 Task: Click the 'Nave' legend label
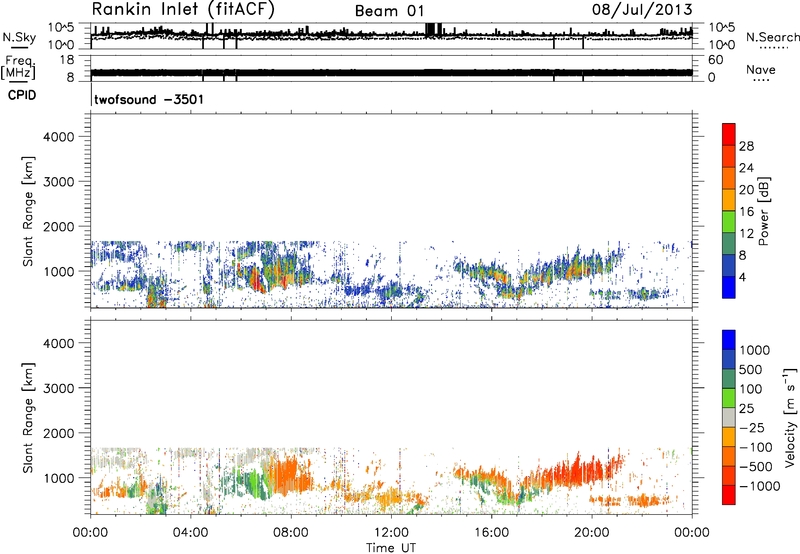tap(761, 69)
